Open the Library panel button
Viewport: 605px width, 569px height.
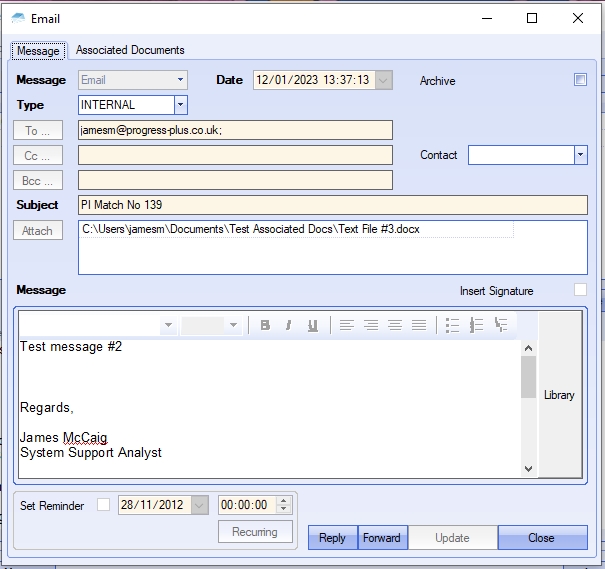[559, 395]
